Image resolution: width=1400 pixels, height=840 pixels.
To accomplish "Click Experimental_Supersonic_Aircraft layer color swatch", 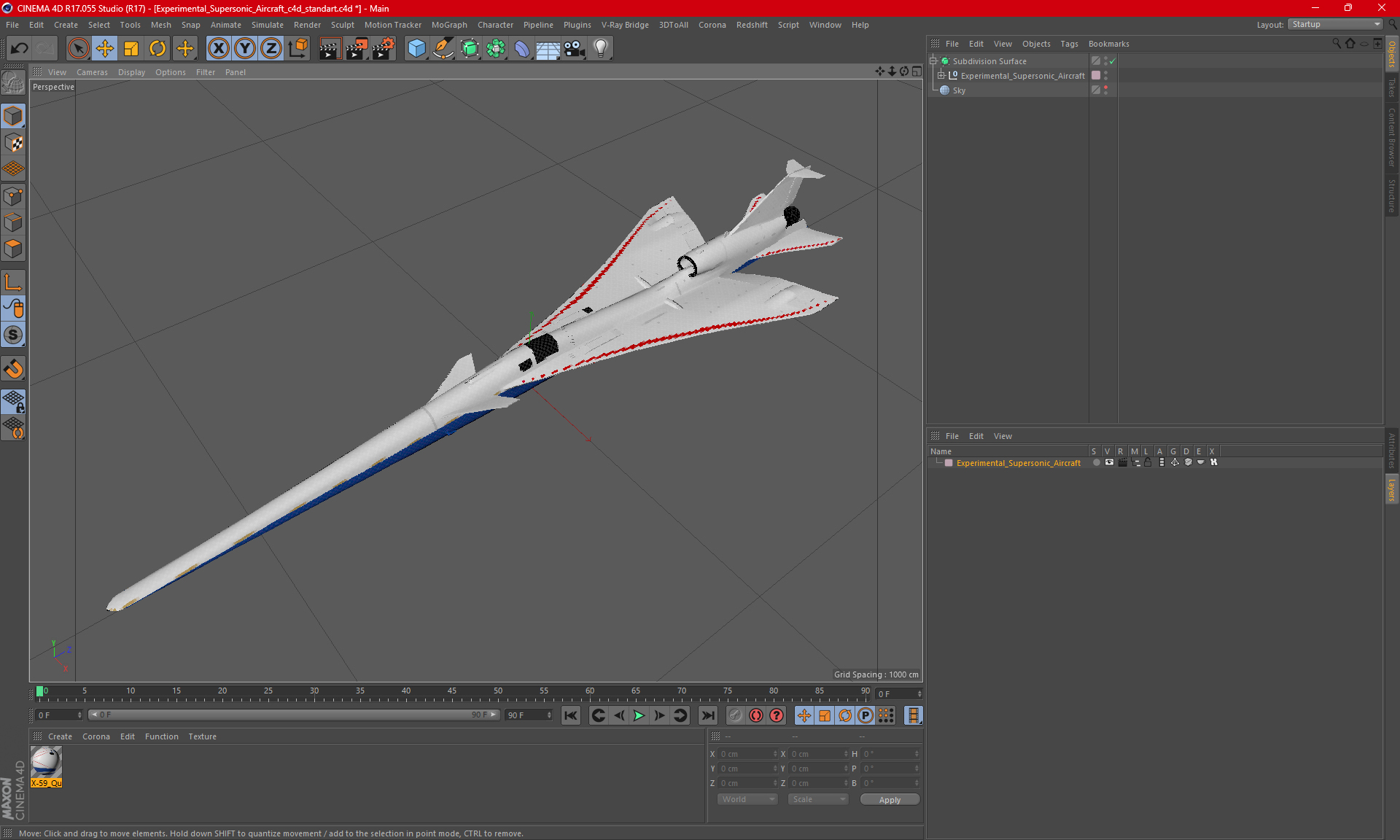I will tap(949, 463).
